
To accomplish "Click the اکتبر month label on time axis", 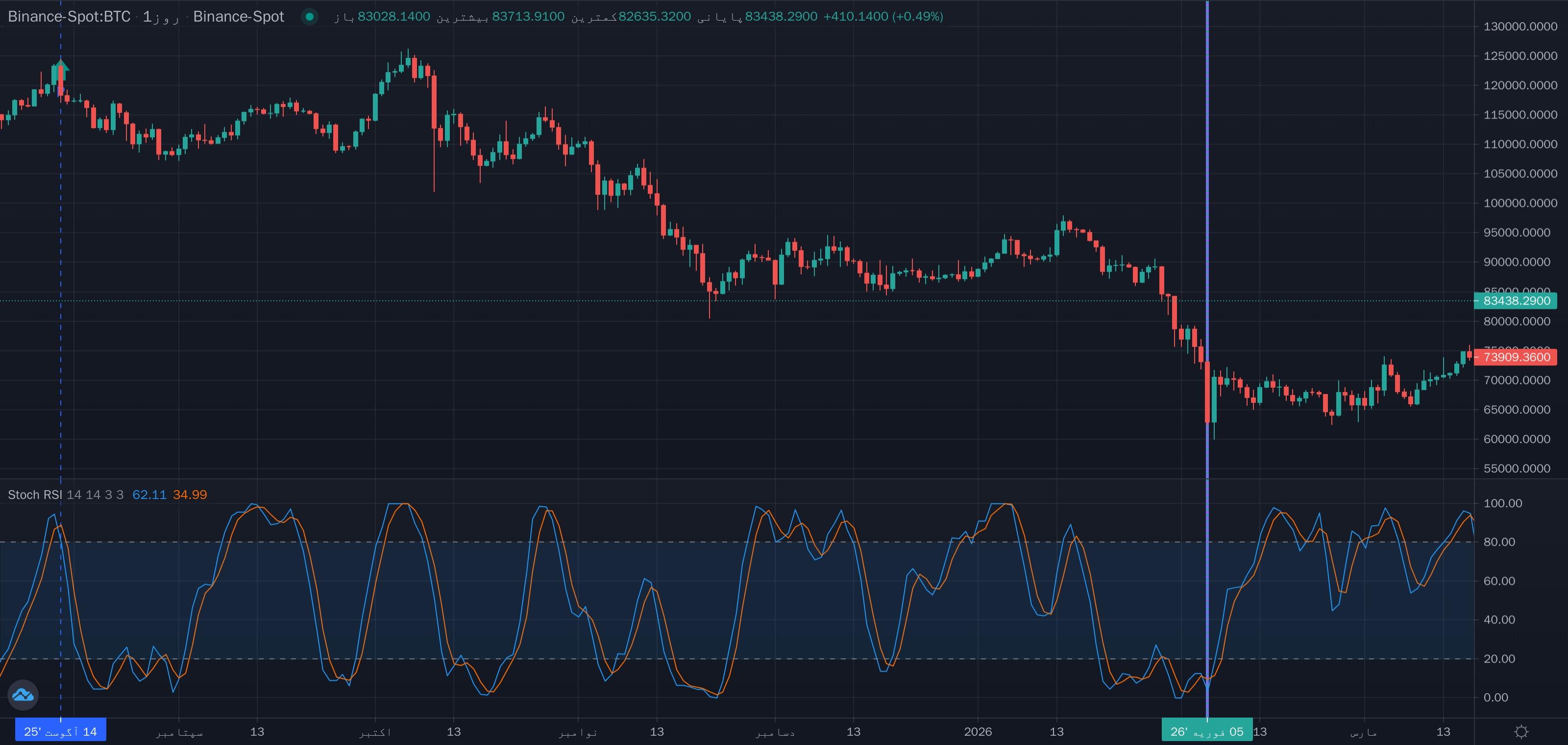I will coord(375,732).
